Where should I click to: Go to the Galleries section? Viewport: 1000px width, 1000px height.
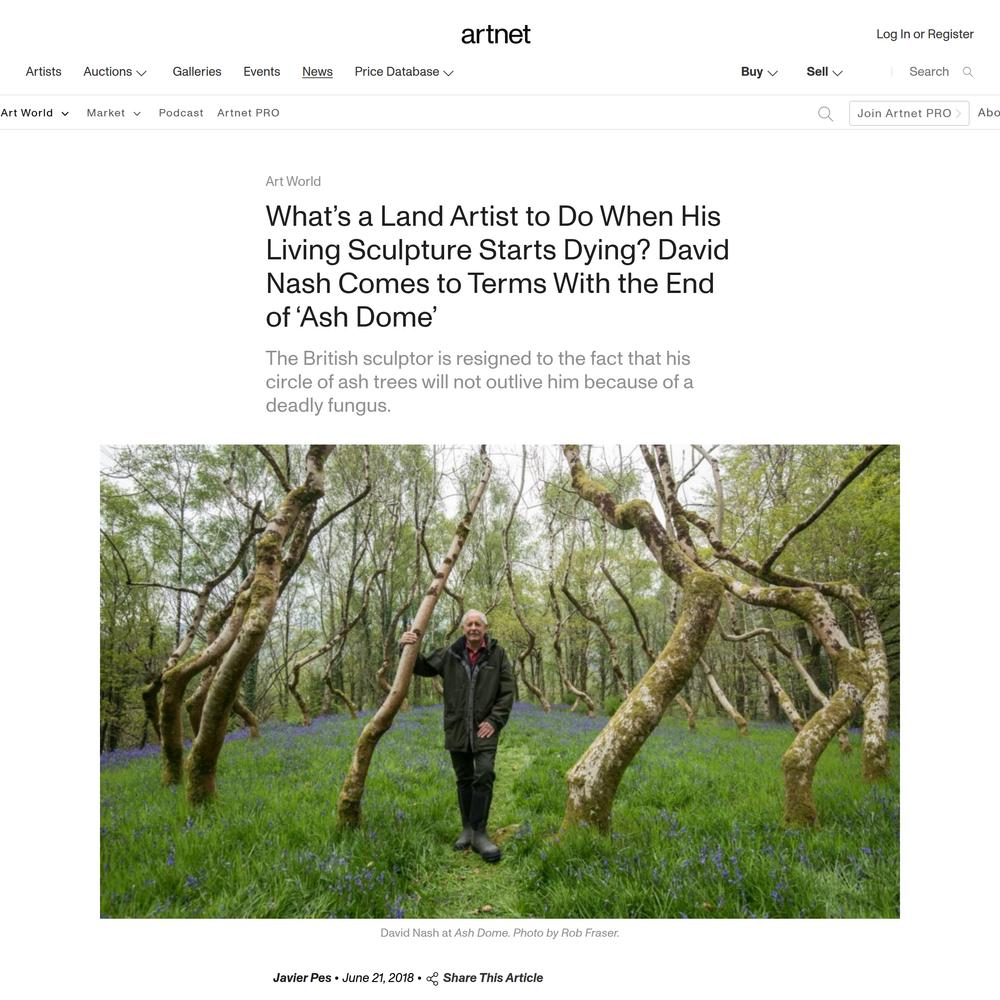(x=196, y=72)
